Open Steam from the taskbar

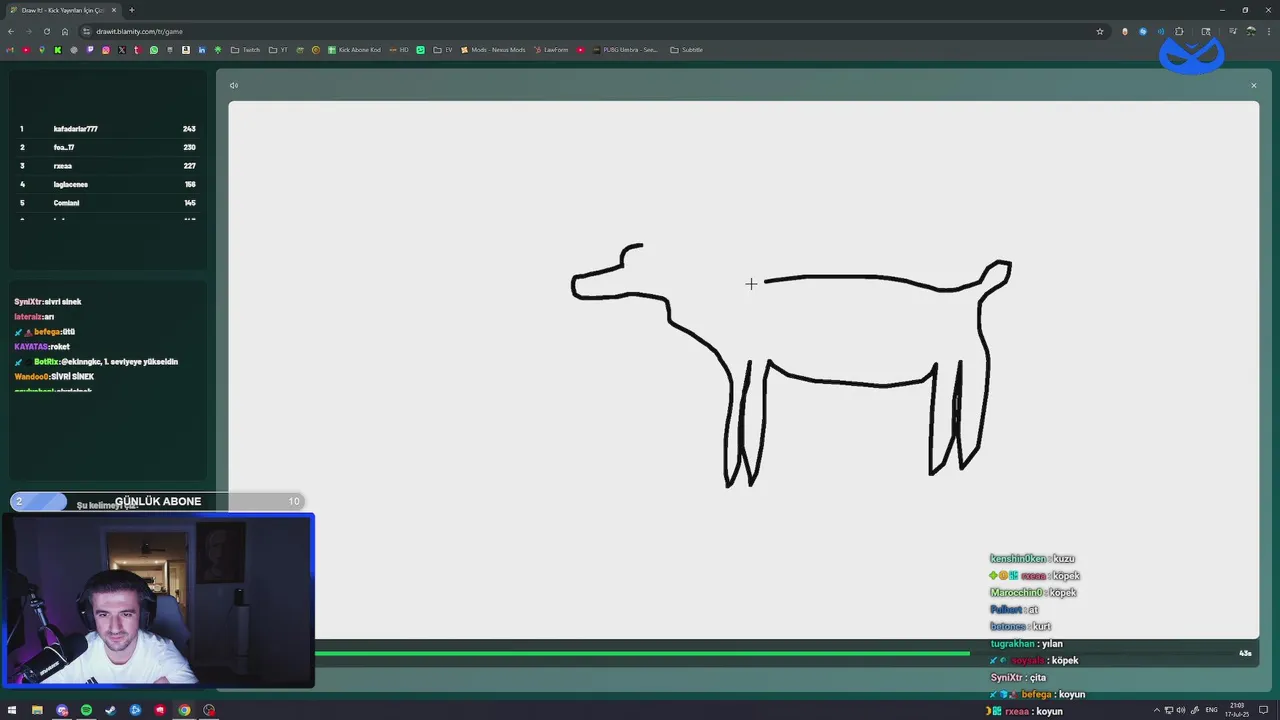tap(110, 710)
